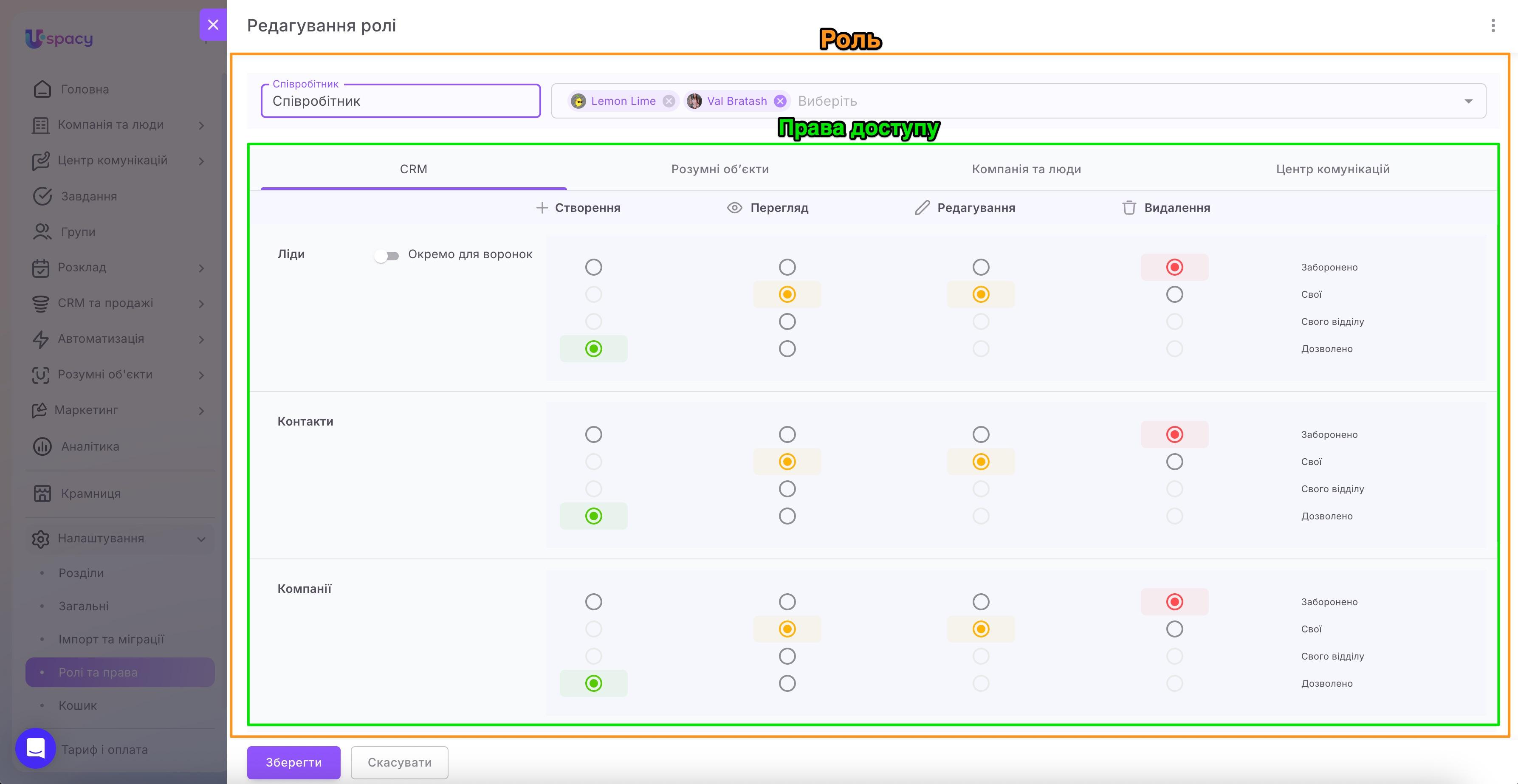Set Контакти viewing to Свого відділу
Screen dimensions: 1518x784
787,489
